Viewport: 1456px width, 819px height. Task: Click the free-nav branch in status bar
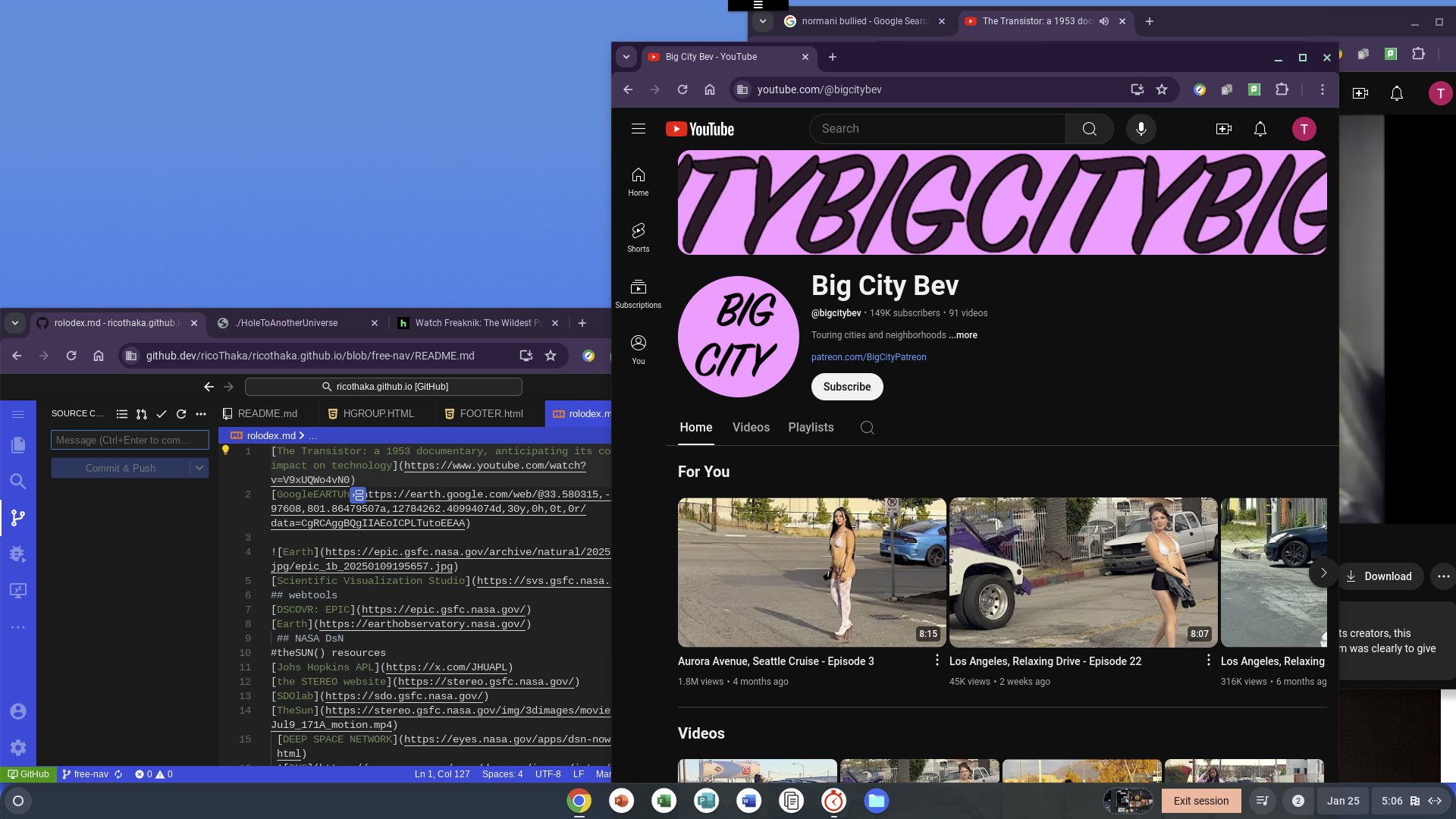(85, 774)
